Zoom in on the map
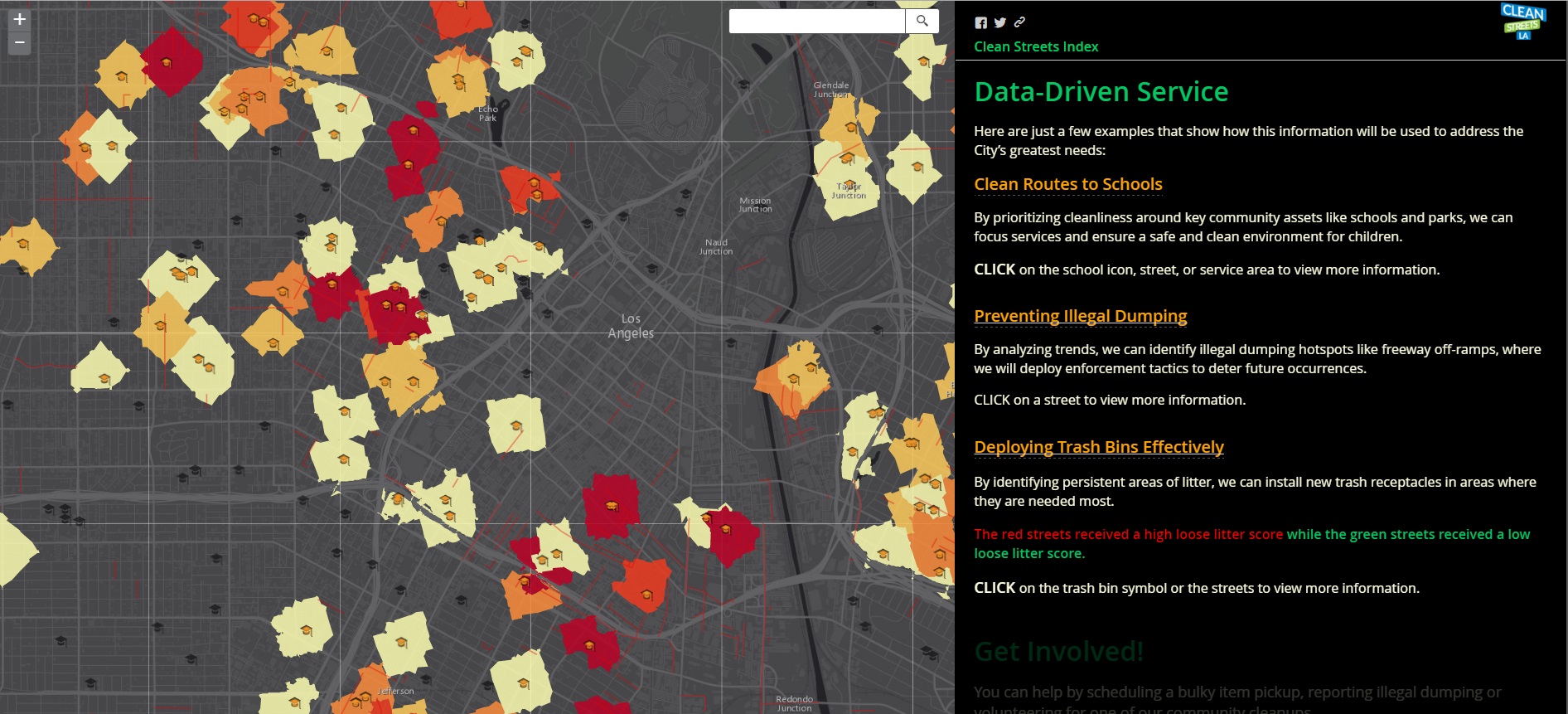 coord(19,20)
